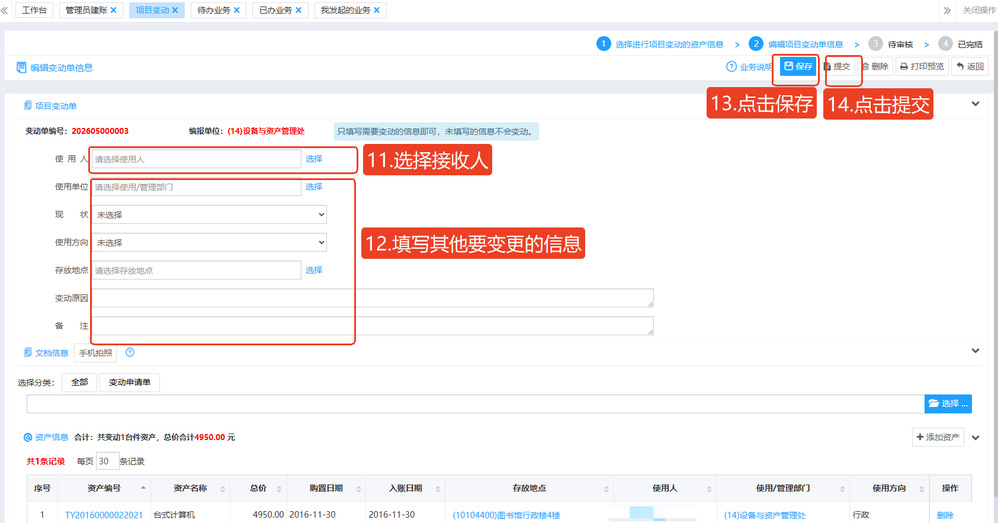998x523 pixels.
Task: Select the 变动申请单 category filter
Action: point(130,382)
